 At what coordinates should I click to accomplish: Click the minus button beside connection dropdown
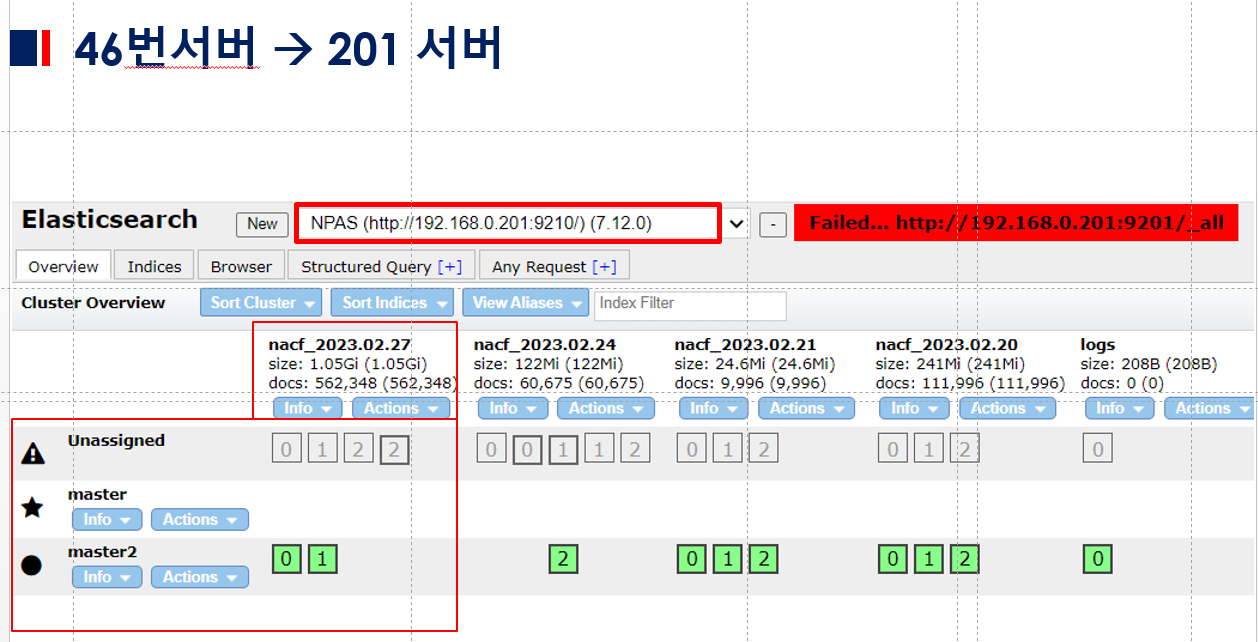click(773, 224)
